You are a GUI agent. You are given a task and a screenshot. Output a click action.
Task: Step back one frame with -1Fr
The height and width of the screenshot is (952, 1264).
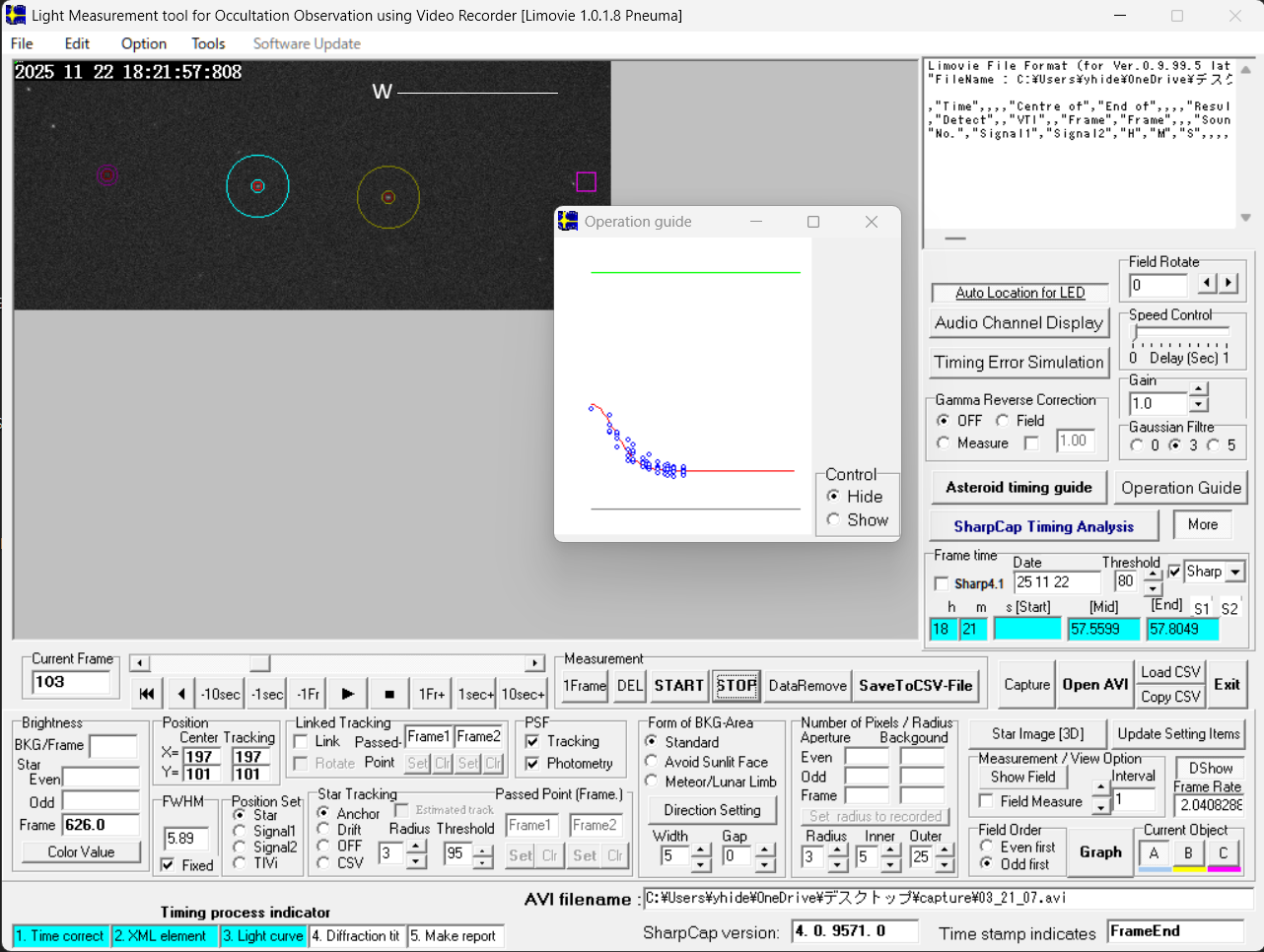point(308,694)
